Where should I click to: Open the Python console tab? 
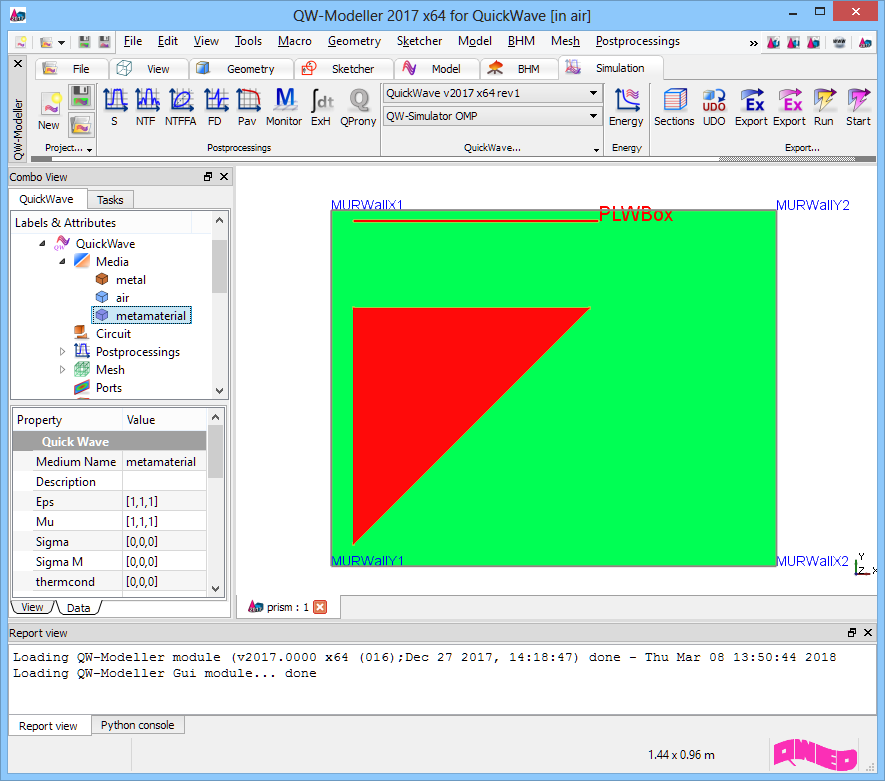pyautogui.click(x=137, y=726)
